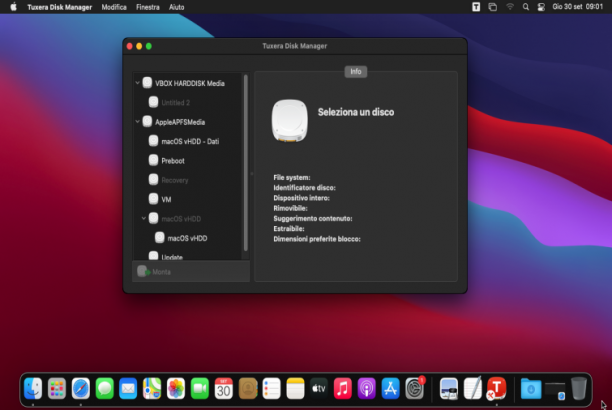
Task: Open Apple TV from the Dock
Action: click(319, 389)
